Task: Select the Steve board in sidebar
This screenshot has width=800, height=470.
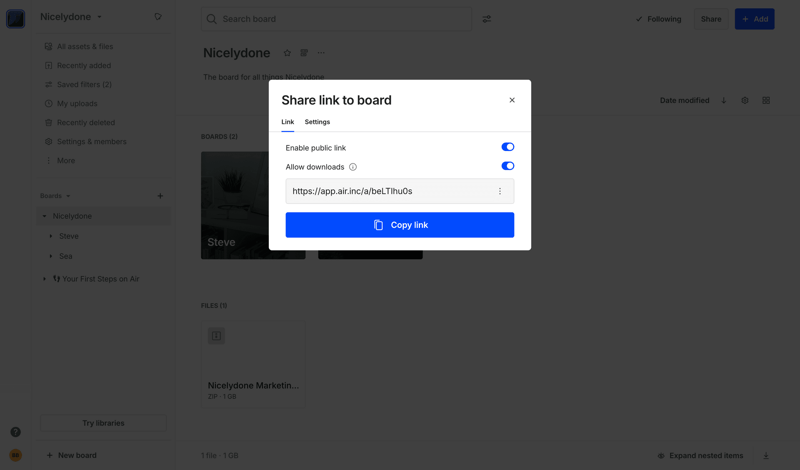Action: [x=69, y=236]
